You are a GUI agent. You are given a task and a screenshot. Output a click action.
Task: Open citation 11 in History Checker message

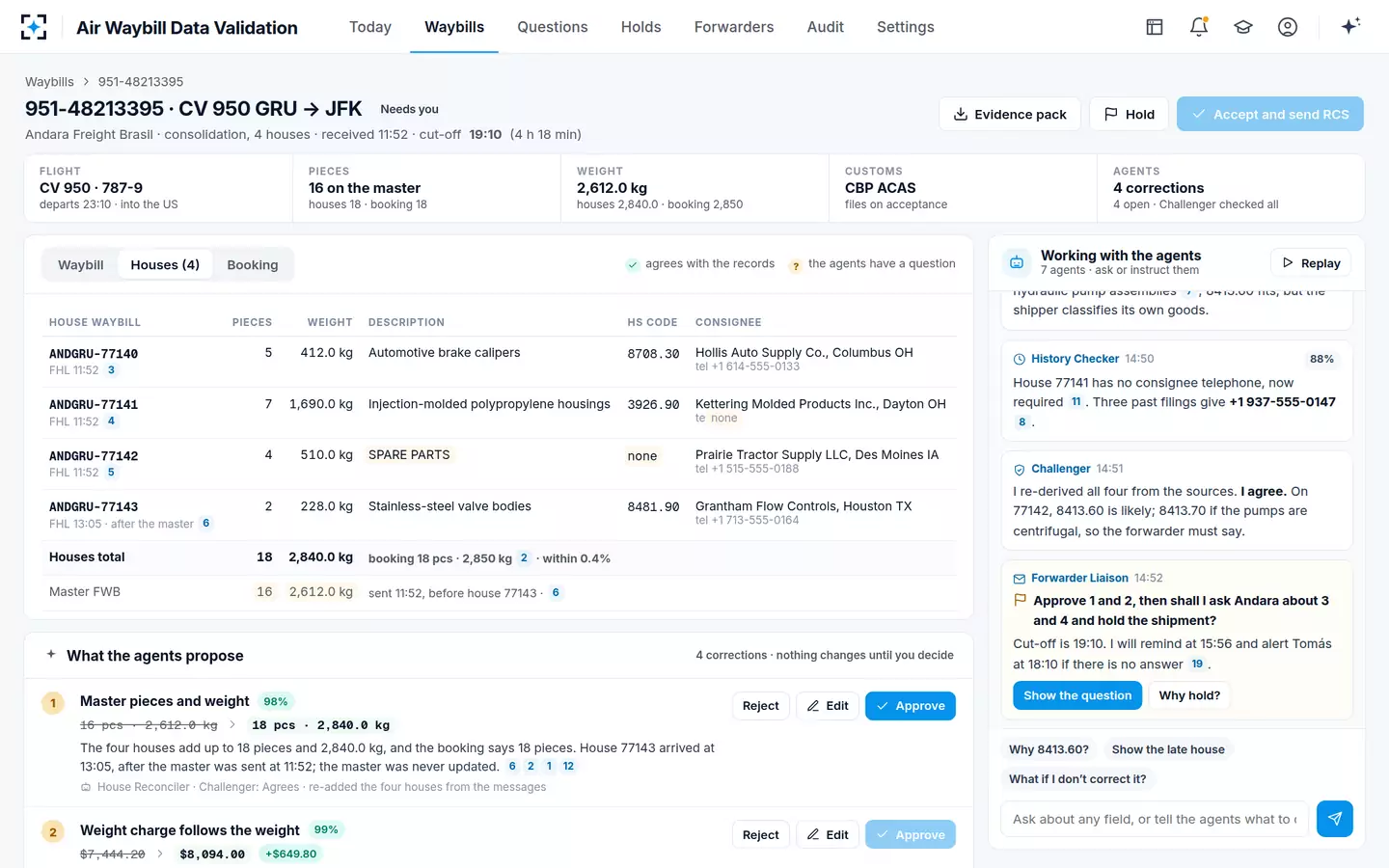pos(1076,402)
